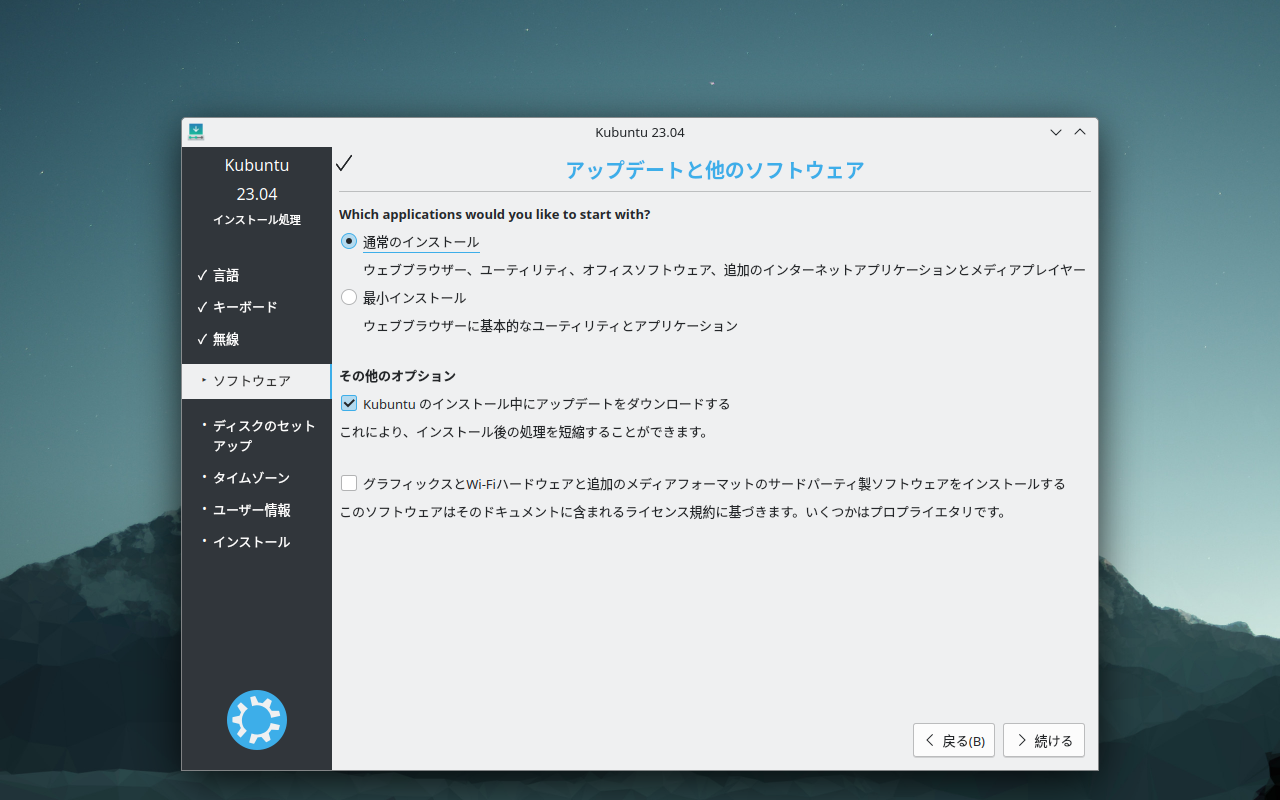Continue with the 続ける button

pyautogui.click(x=1044, y=740)
